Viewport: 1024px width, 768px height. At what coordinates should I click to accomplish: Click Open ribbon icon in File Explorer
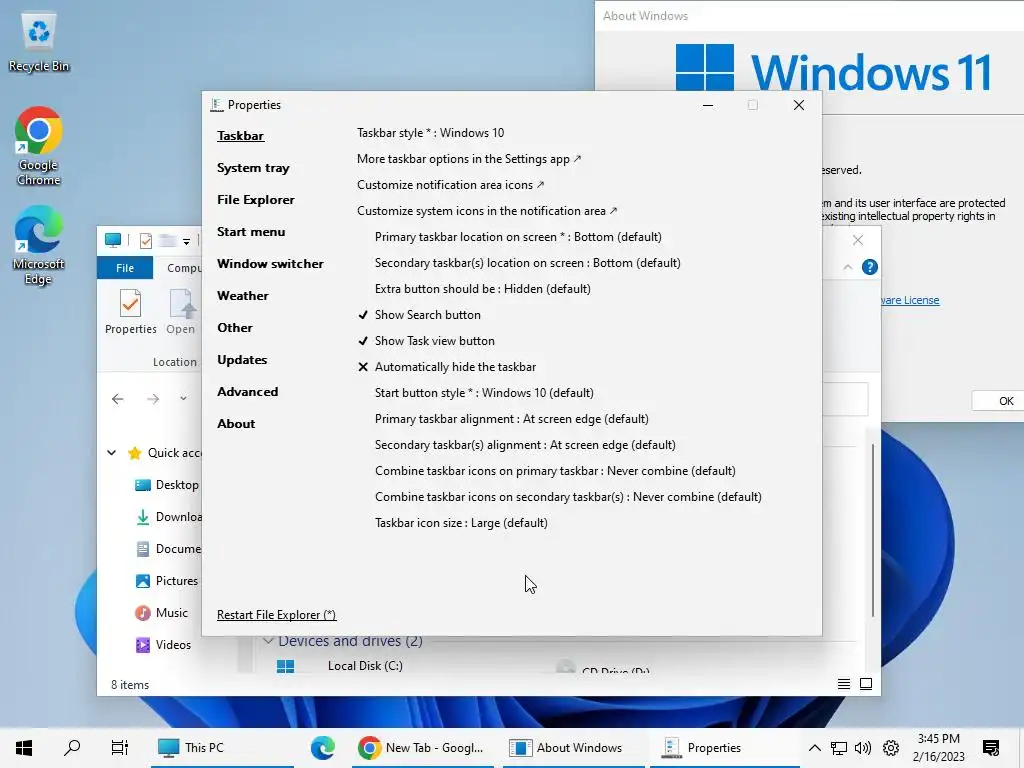pyautogui.click(x=180, y=312)
